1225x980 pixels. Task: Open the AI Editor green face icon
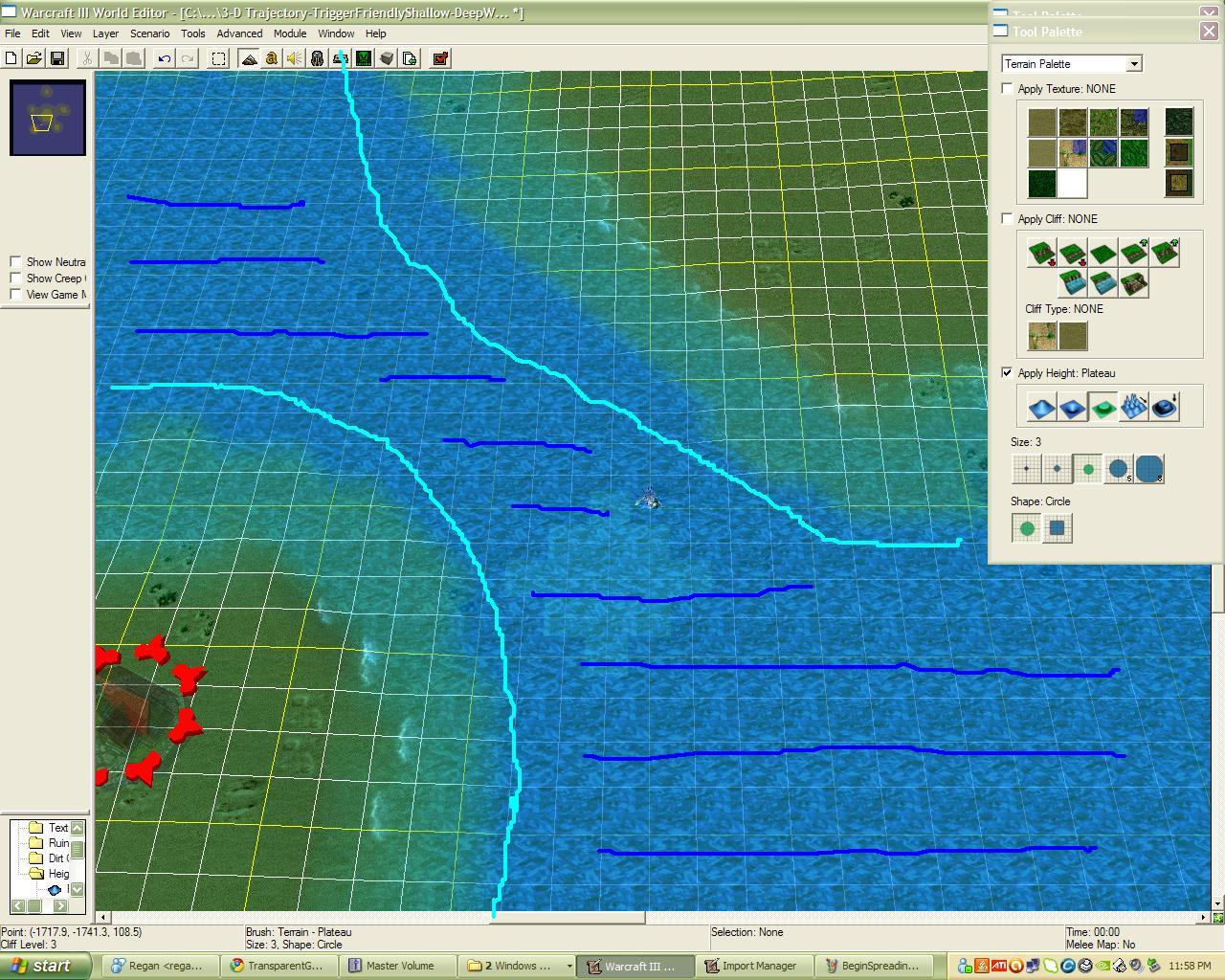[x=364, y=58]
